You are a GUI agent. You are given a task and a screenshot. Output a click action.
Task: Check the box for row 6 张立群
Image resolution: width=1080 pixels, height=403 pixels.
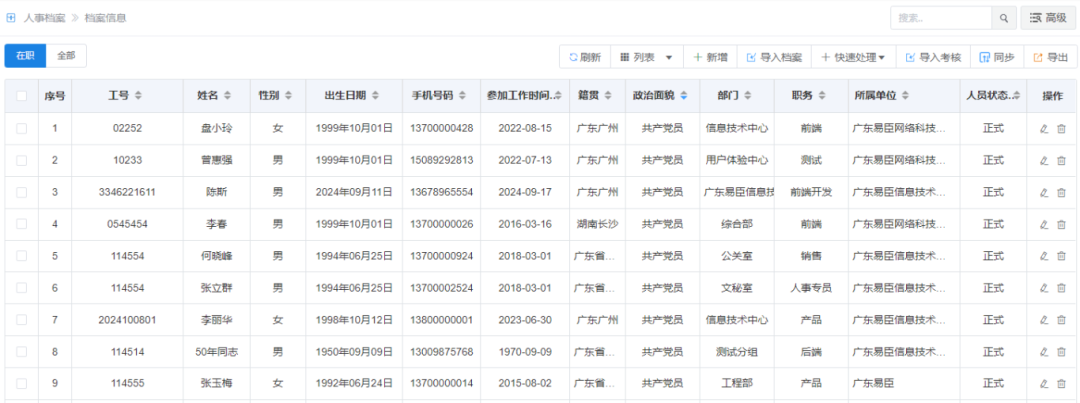(x=22, y=288)
